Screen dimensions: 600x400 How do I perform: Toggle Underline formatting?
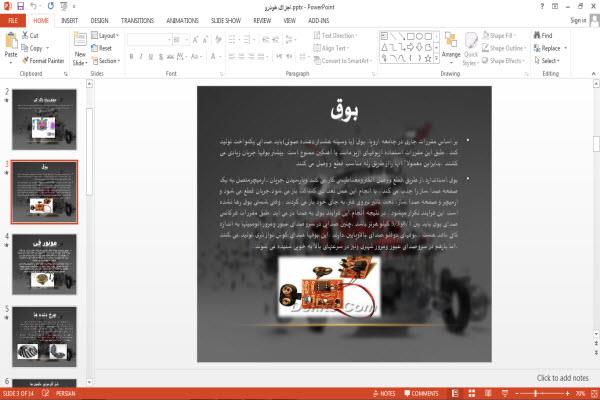[151, 57]
